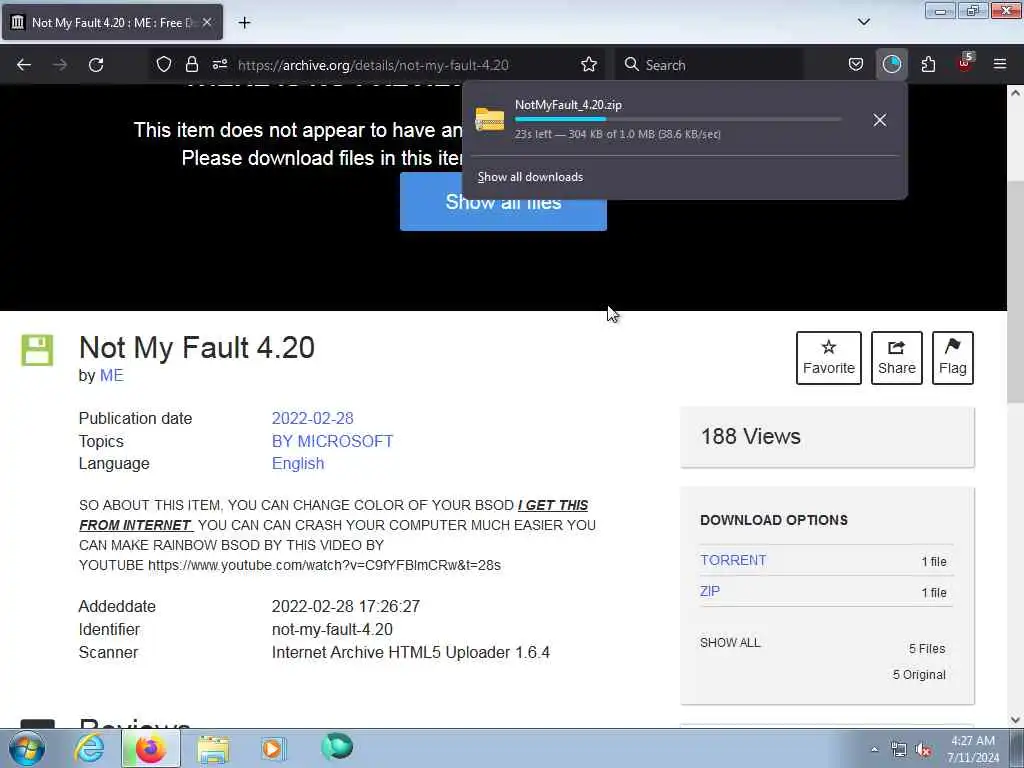Open the NotMyFault_4.20.zip folder icon
This screenshot has height=768, width=1024.
(x=490, y=120)
